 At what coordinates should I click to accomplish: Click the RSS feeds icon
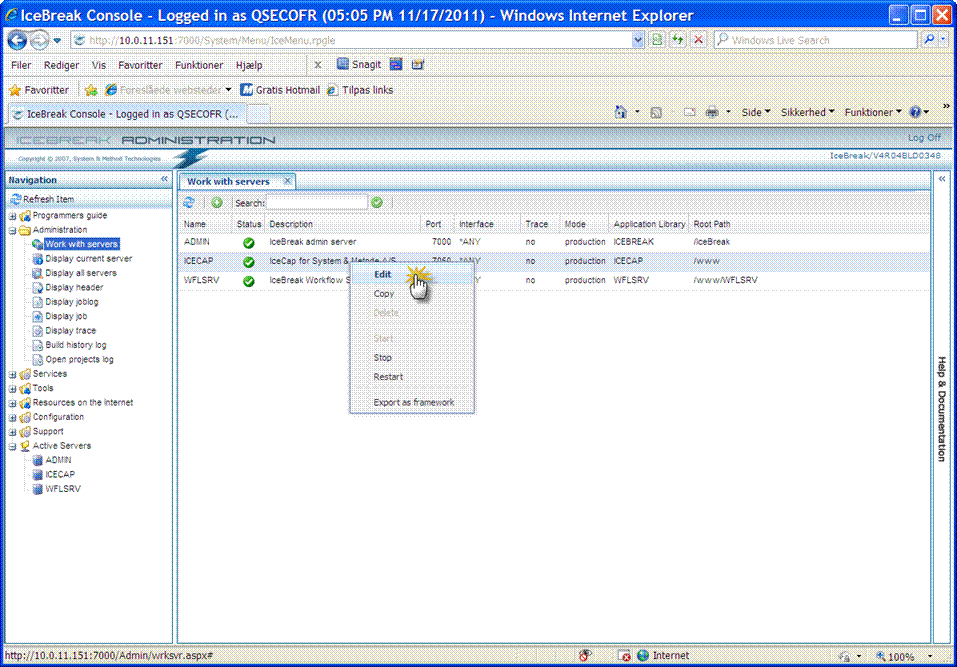[x=656, y=112]
